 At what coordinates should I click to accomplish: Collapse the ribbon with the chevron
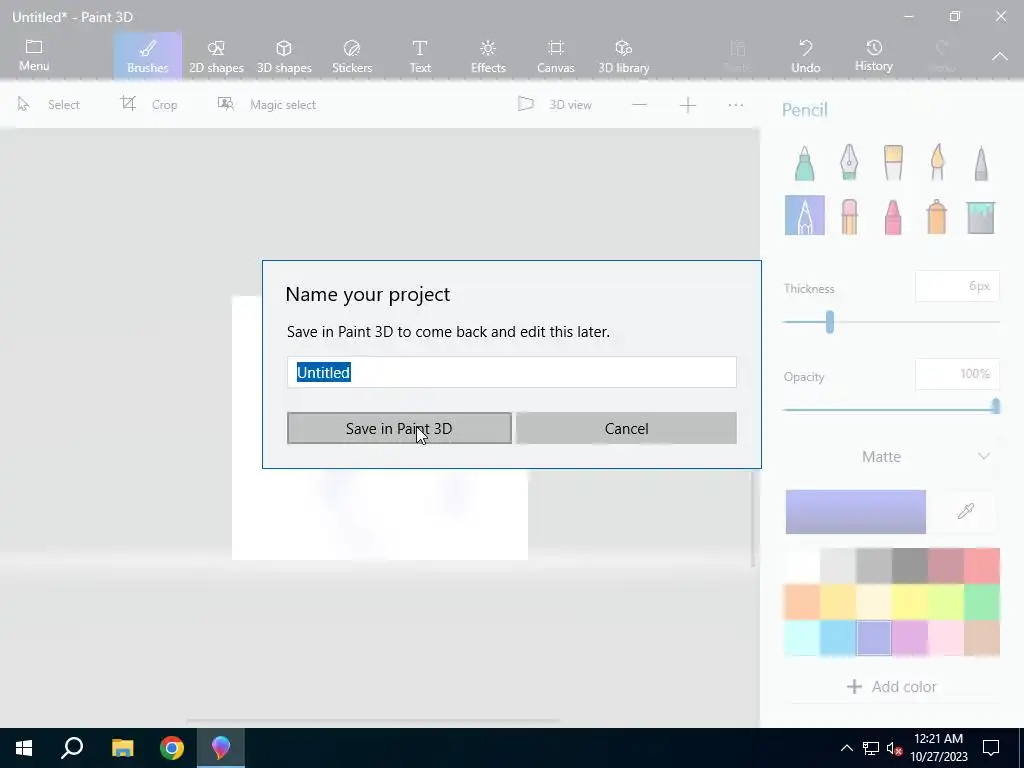1000,56
